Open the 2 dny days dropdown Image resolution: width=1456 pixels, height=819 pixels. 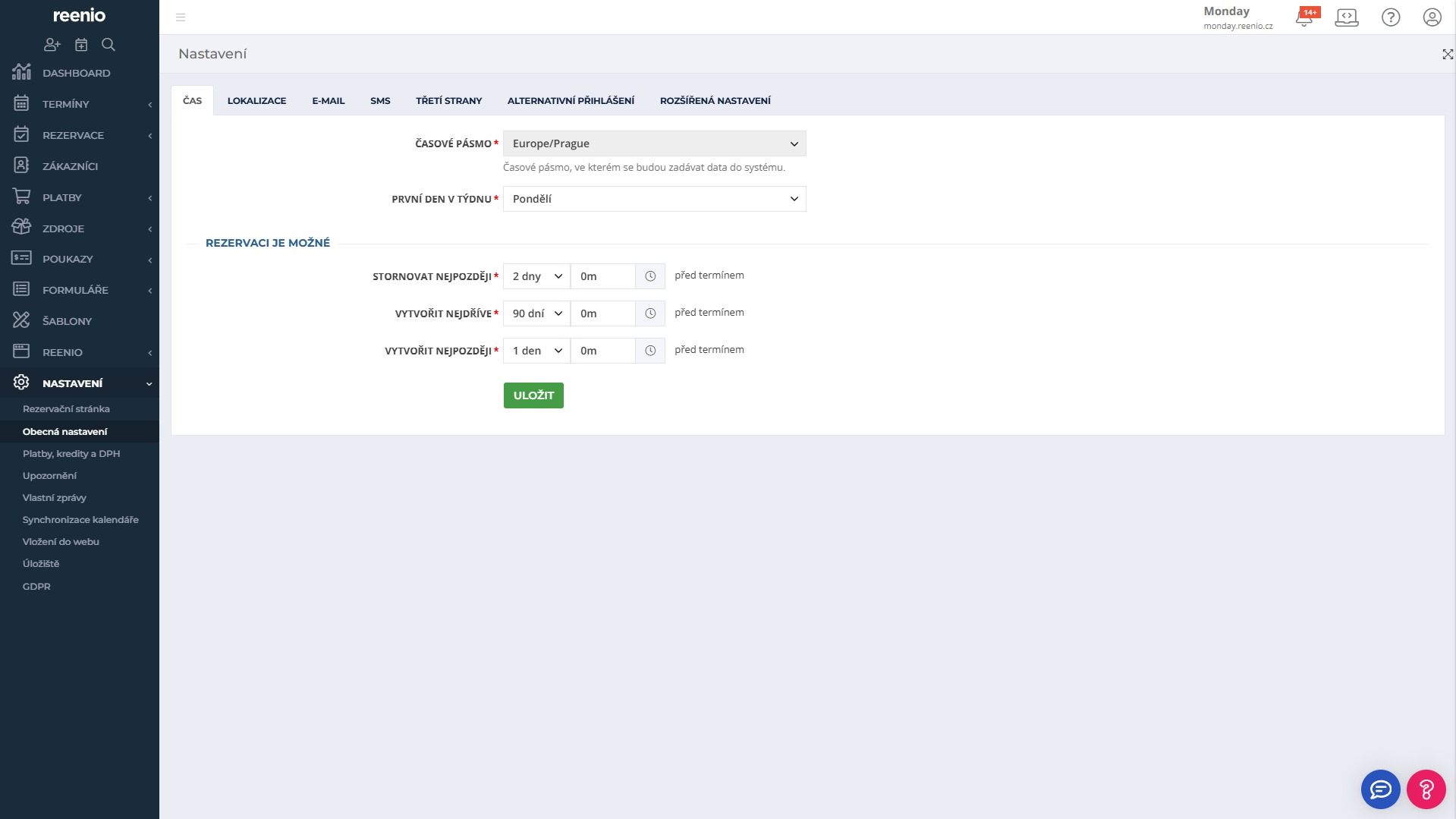pyautogui.click(x=536, y=276)
